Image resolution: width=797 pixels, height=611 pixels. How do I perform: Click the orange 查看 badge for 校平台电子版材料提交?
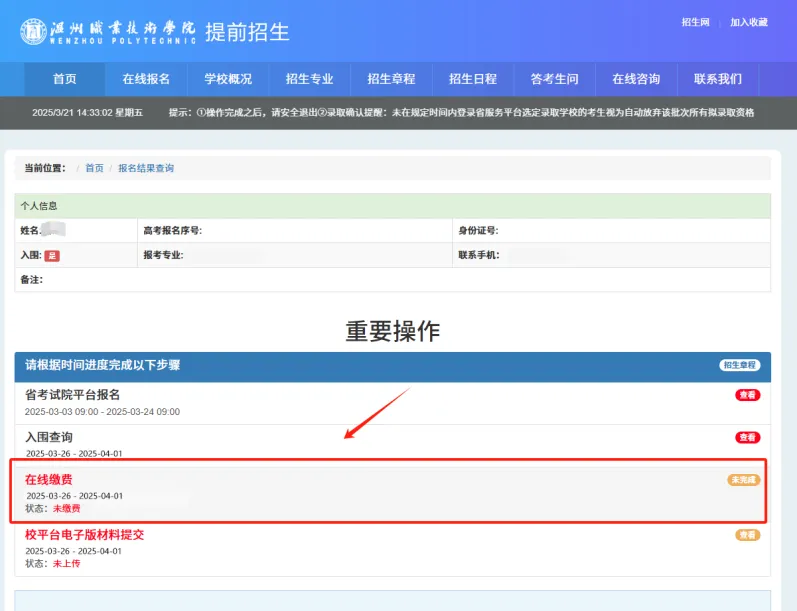[x=747, y=535]
